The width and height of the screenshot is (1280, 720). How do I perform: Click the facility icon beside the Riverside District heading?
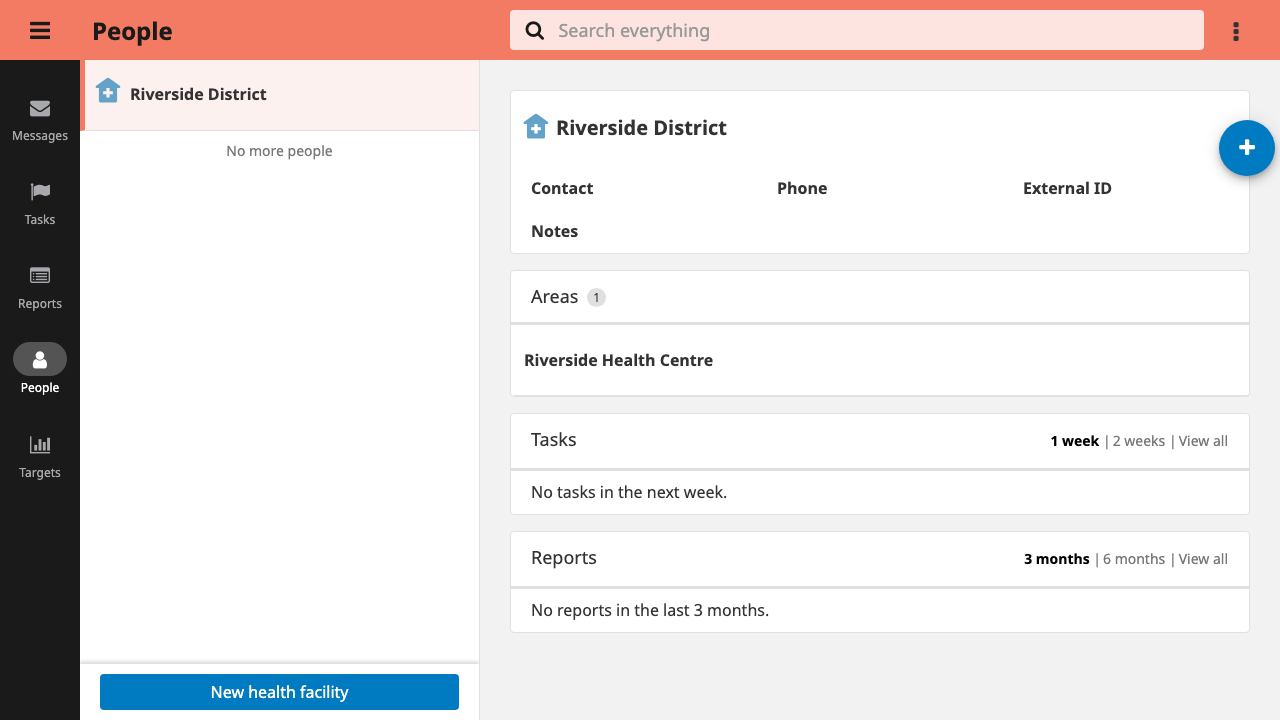tap(536, 127)
